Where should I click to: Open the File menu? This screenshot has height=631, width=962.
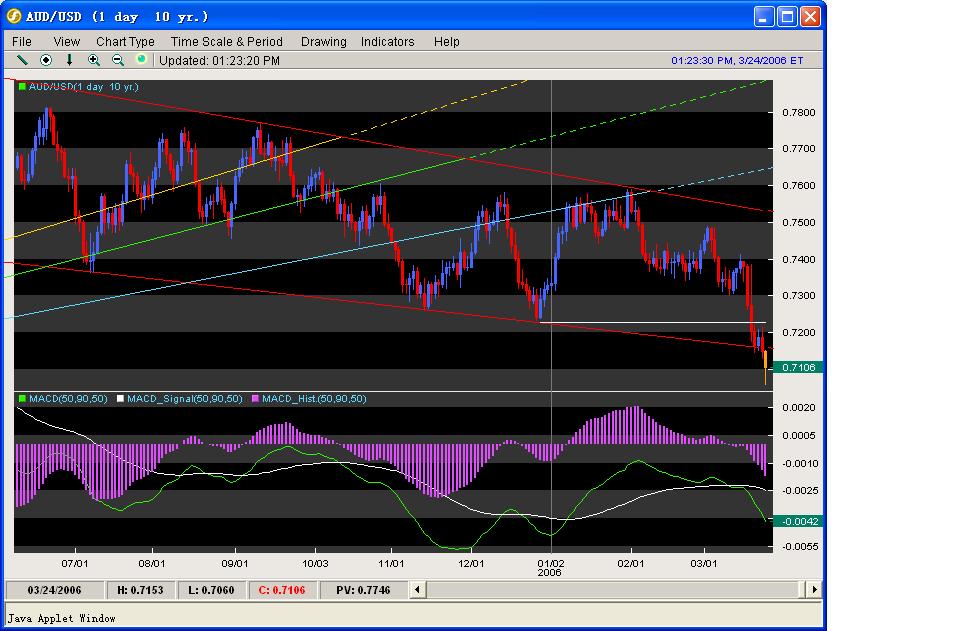point(22,41)
